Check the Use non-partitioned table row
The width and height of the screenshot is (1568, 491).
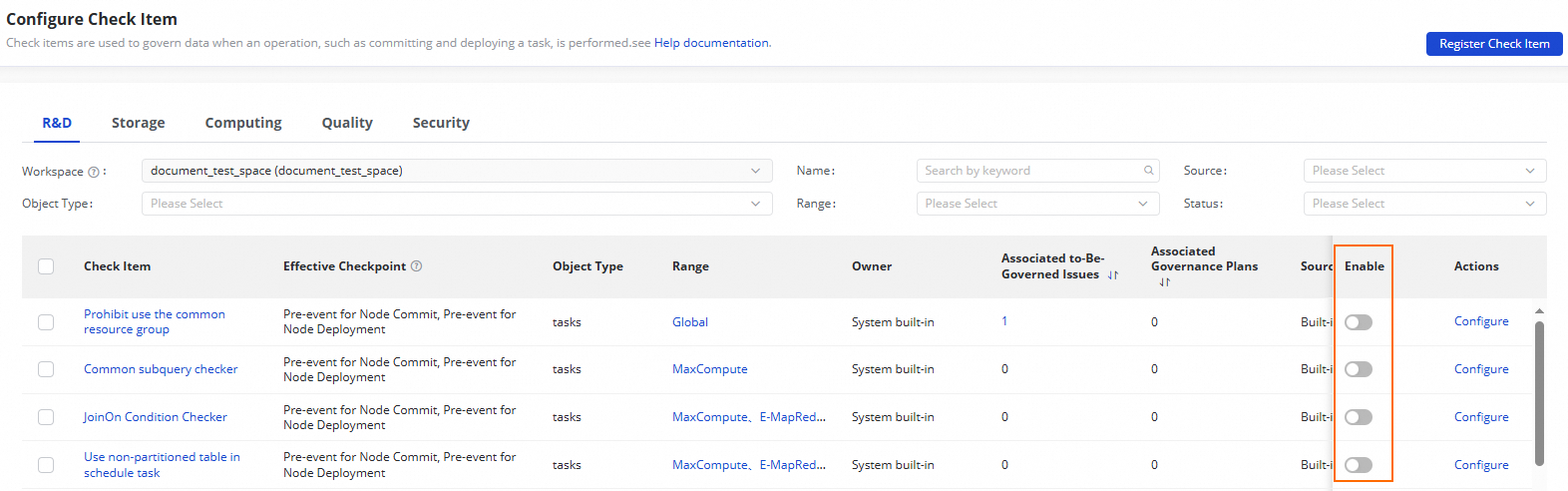click(46, 465)
